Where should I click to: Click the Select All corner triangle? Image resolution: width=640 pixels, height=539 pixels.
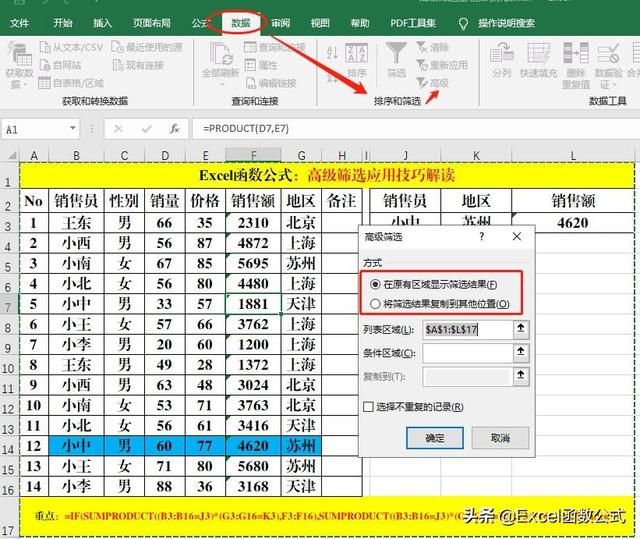[x=11, y=155]
